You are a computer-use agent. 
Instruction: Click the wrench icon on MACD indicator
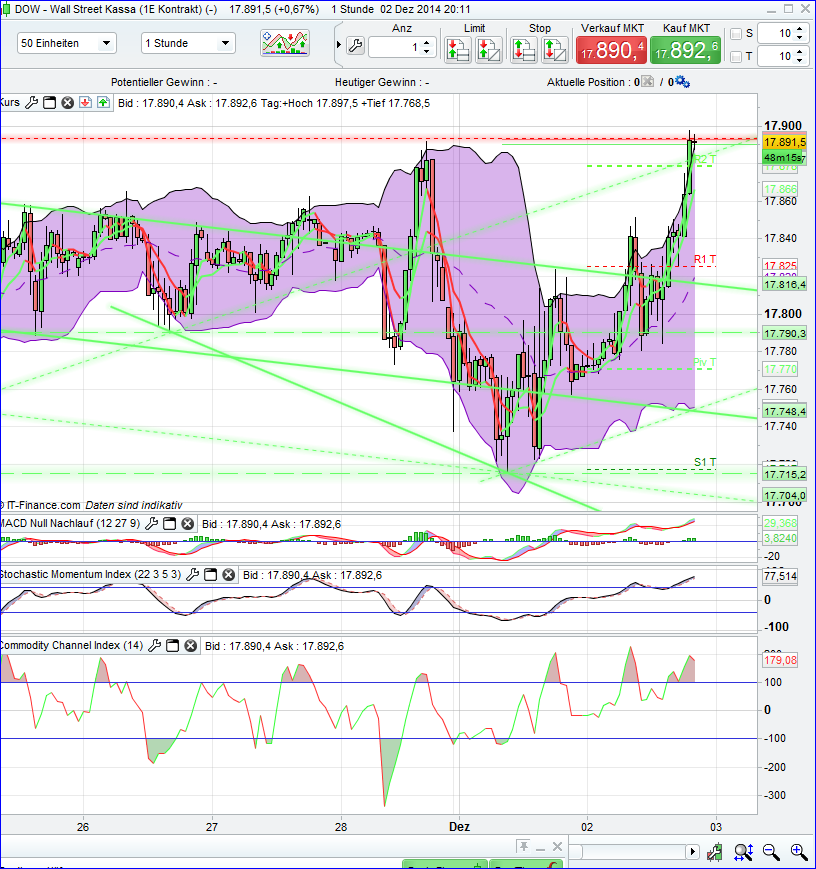[x=150, y=522]
